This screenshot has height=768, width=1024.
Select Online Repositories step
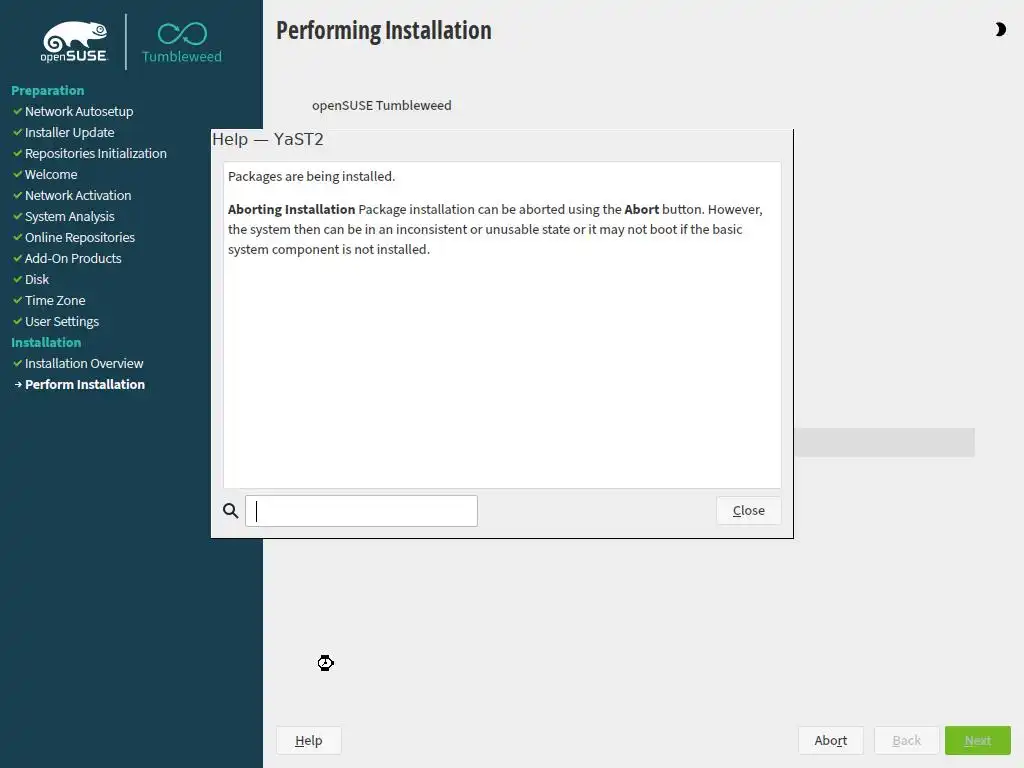[x=80, y=237]
